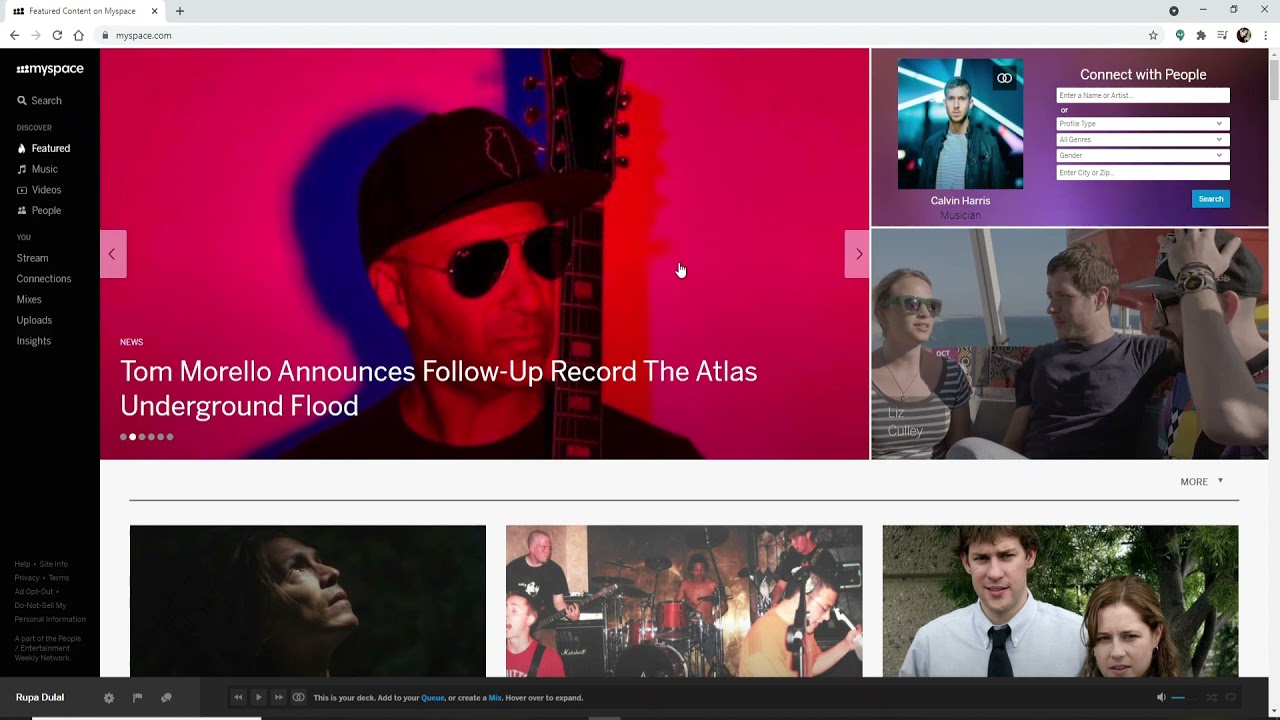The height and width of the screenshot is (720, 1280).
Task: Open Profile Type dropdown
Action: 1143,124
